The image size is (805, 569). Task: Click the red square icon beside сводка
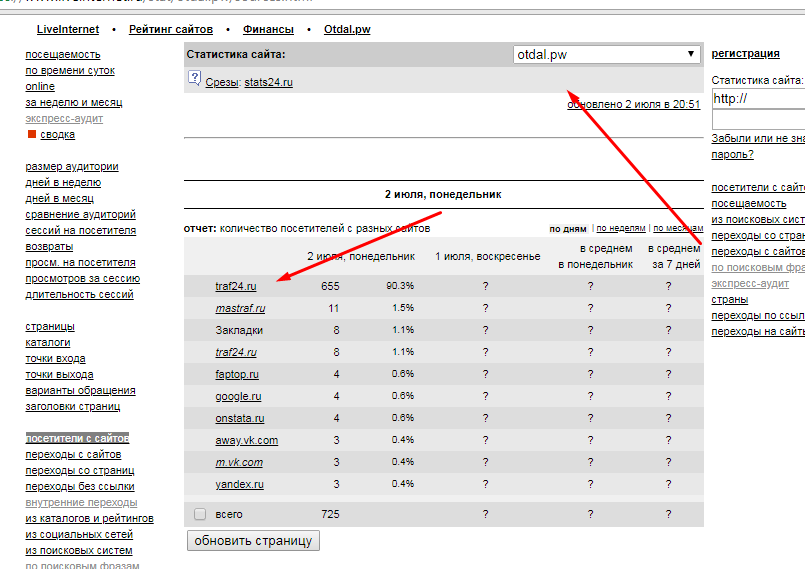coord(32,134)
